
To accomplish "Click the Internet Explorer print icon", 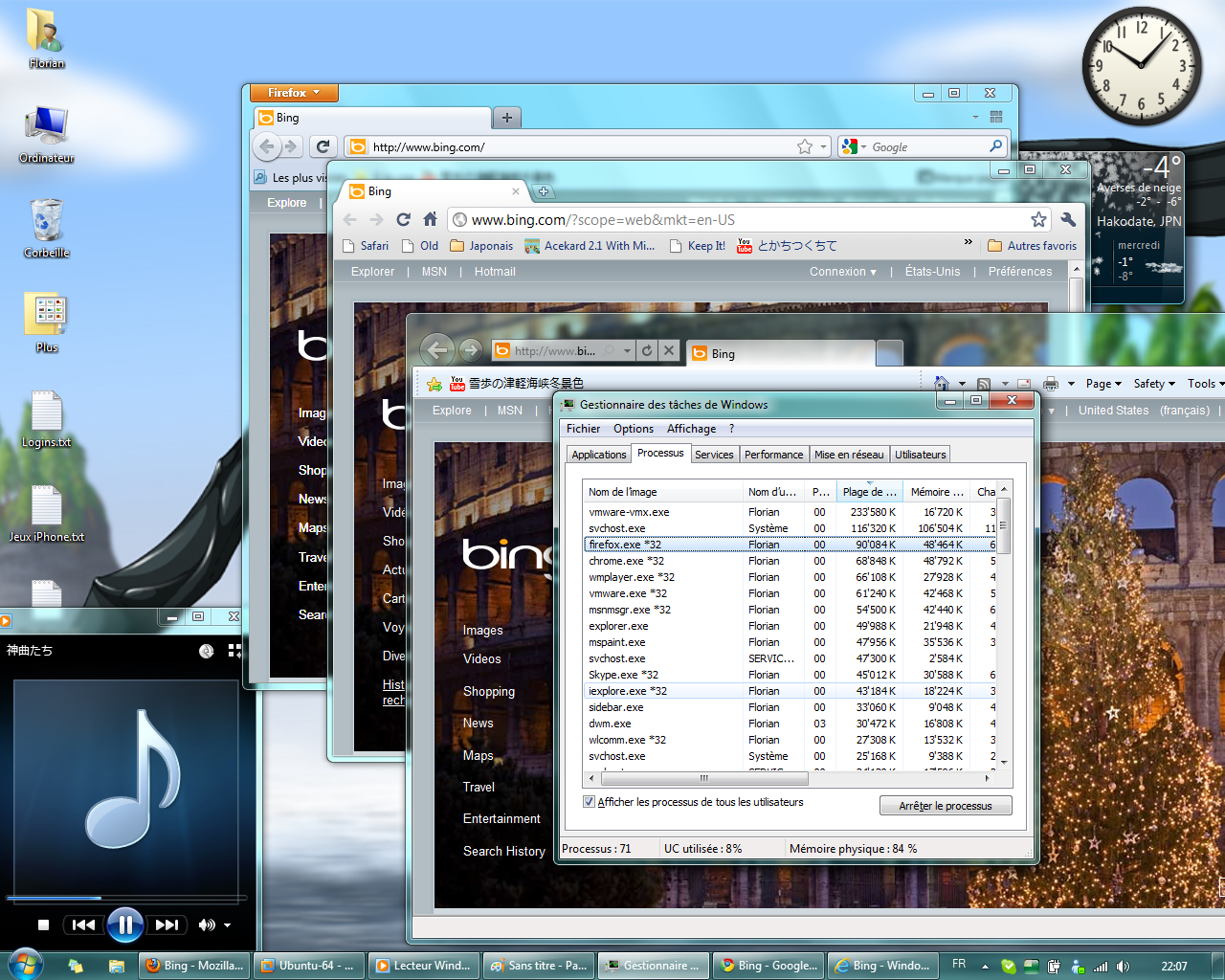I will coord(1050,384).
